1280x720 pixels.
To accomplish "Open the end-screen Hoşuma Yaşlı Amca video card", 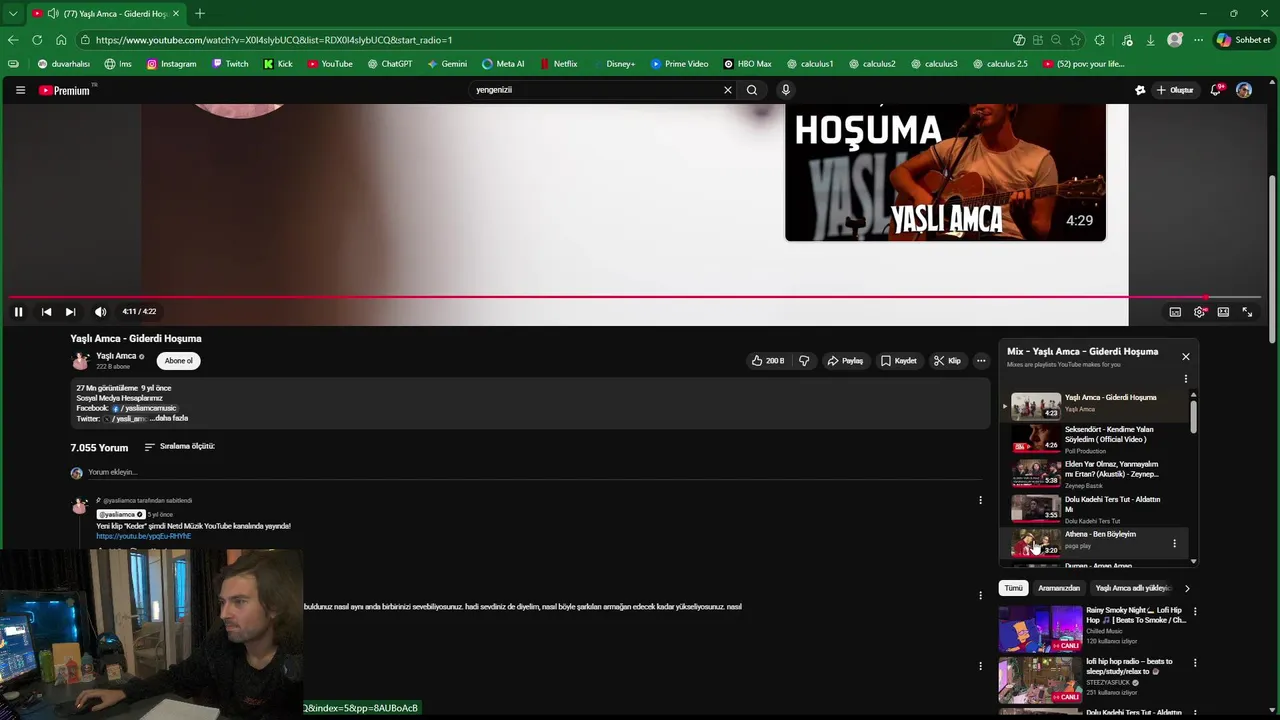I will point(945,172).
